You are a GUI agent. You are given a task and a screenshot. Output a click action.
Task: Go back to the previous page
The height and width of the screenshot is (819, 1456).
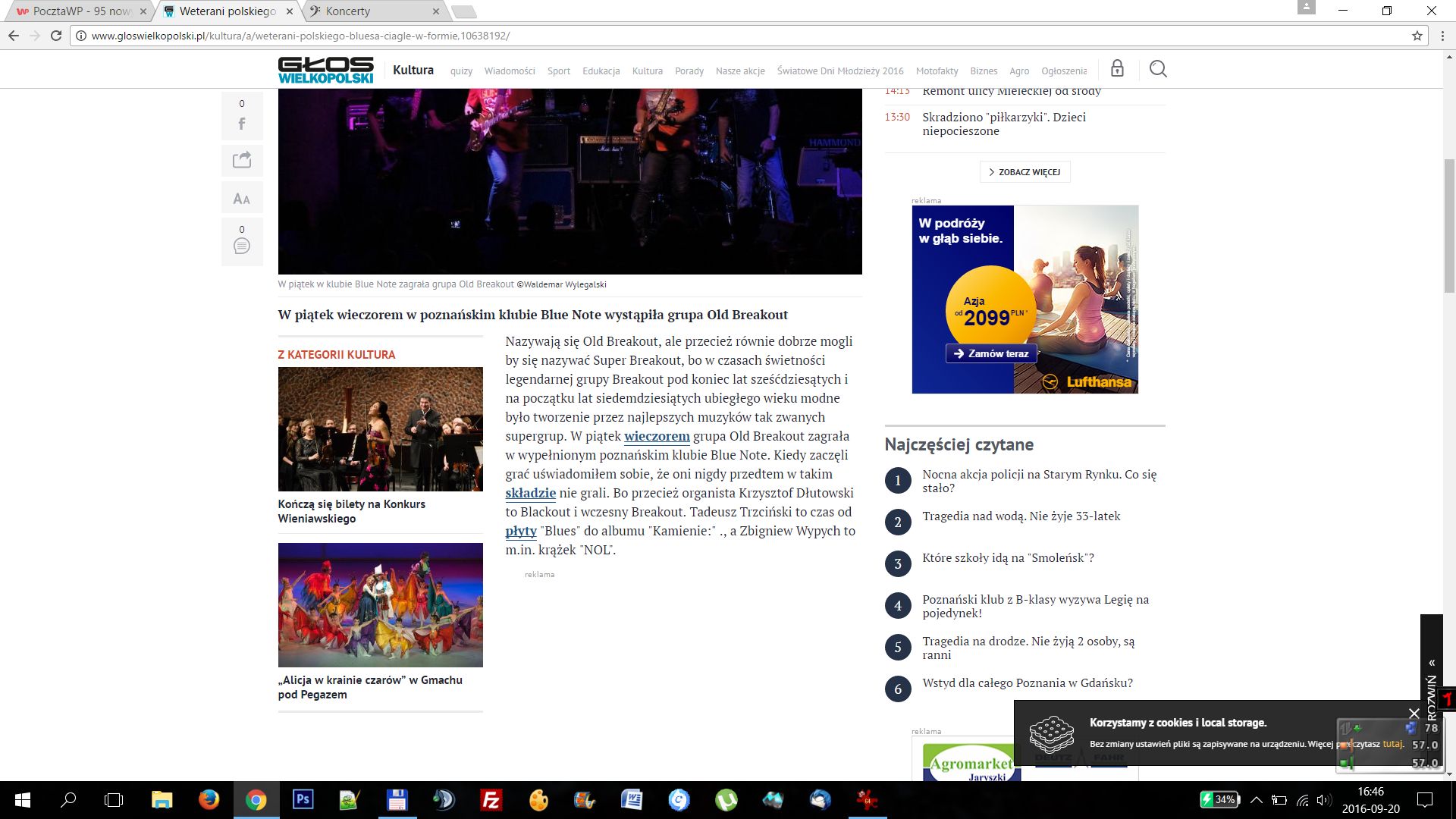point(13,36)
